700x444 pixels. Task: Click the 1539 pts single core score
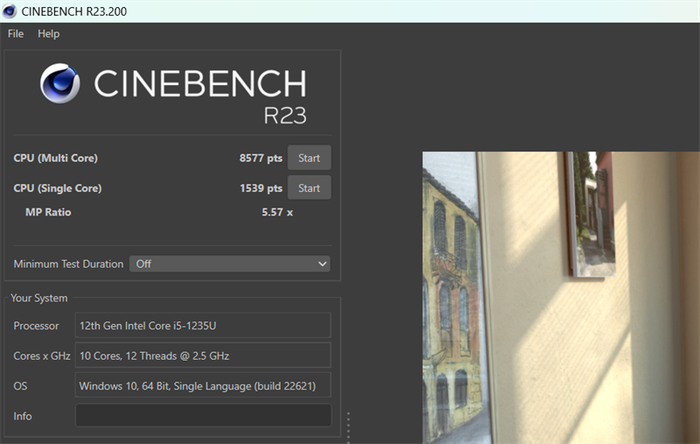pos(261,188)
